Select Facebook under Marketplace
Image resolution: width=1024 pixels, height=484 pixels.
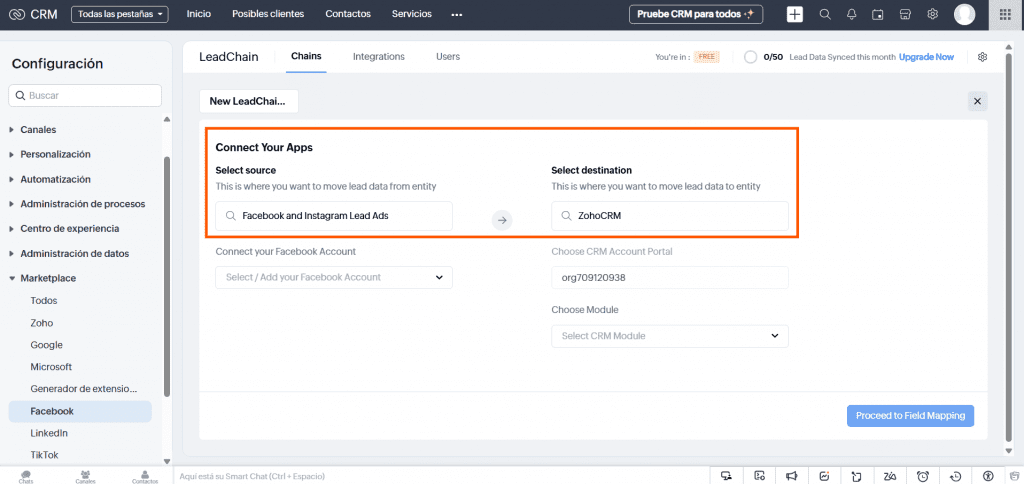(80, 411)
